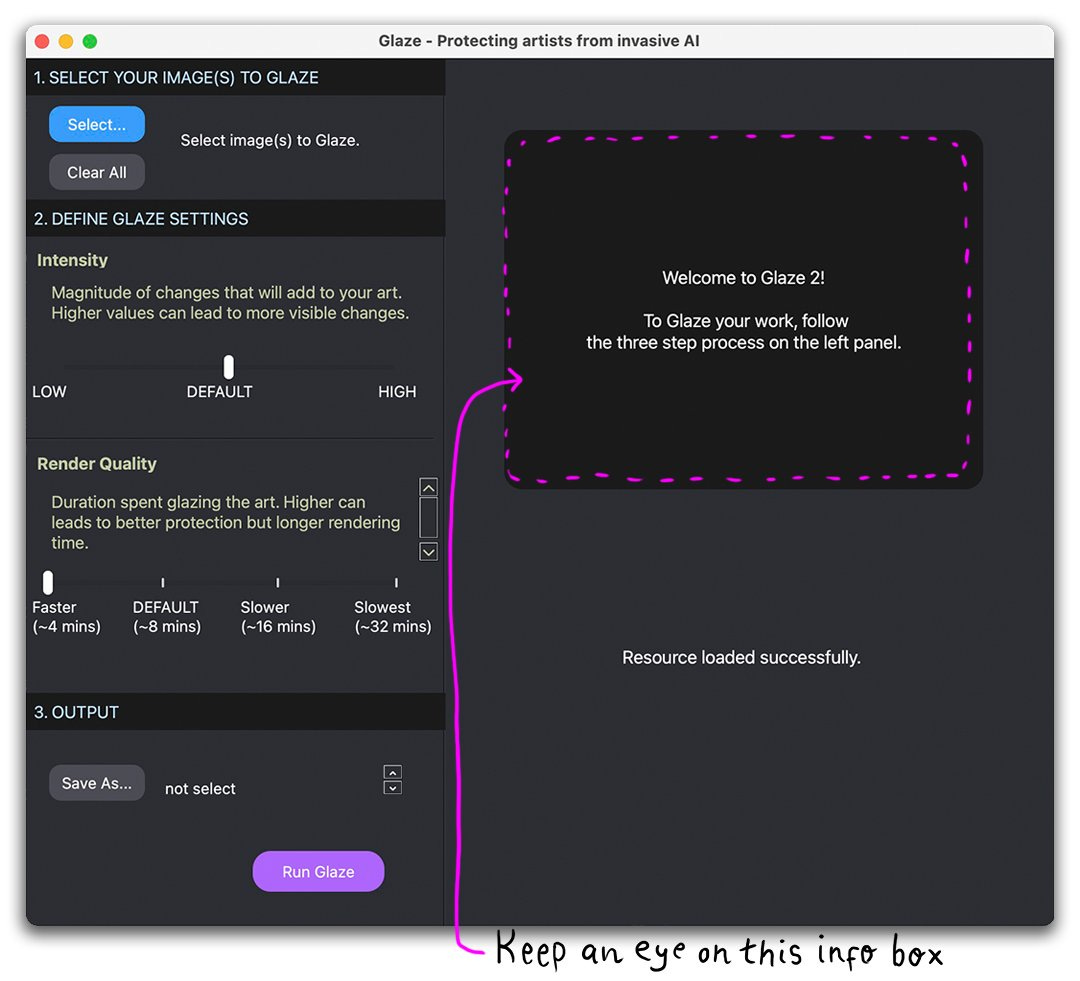Click the Save As... button
The height and width of the screenshot is (981, 1080).
tap(96, 783)
